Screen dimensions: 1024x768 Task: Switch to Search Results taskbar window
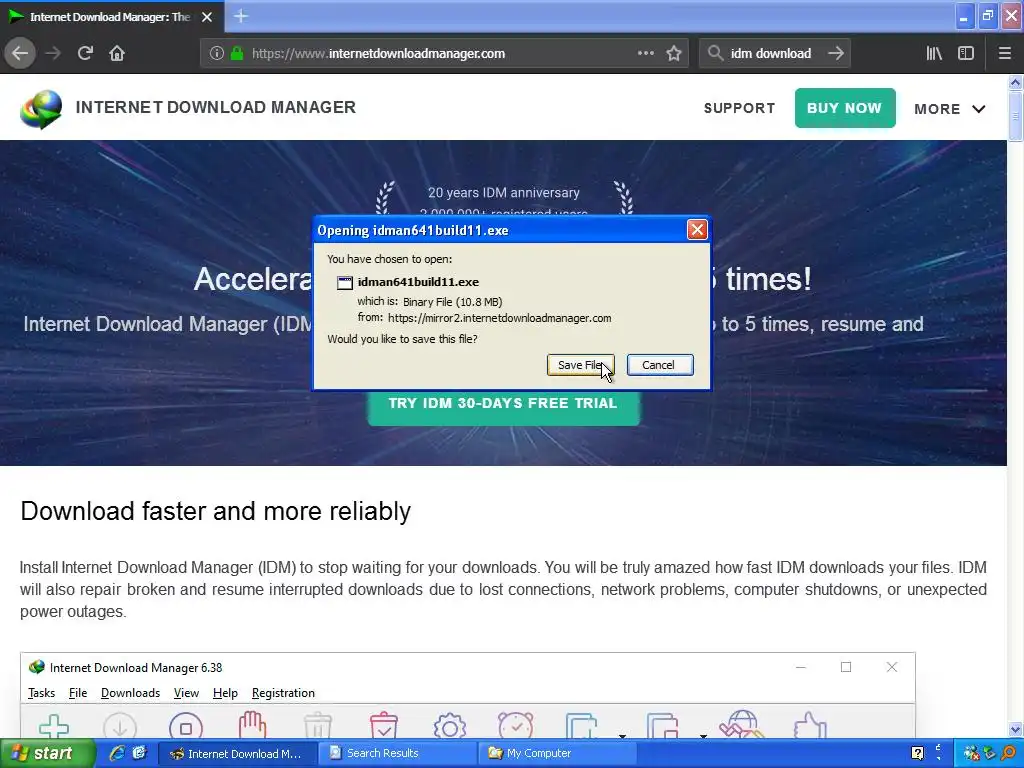click(x=397, y=754)
